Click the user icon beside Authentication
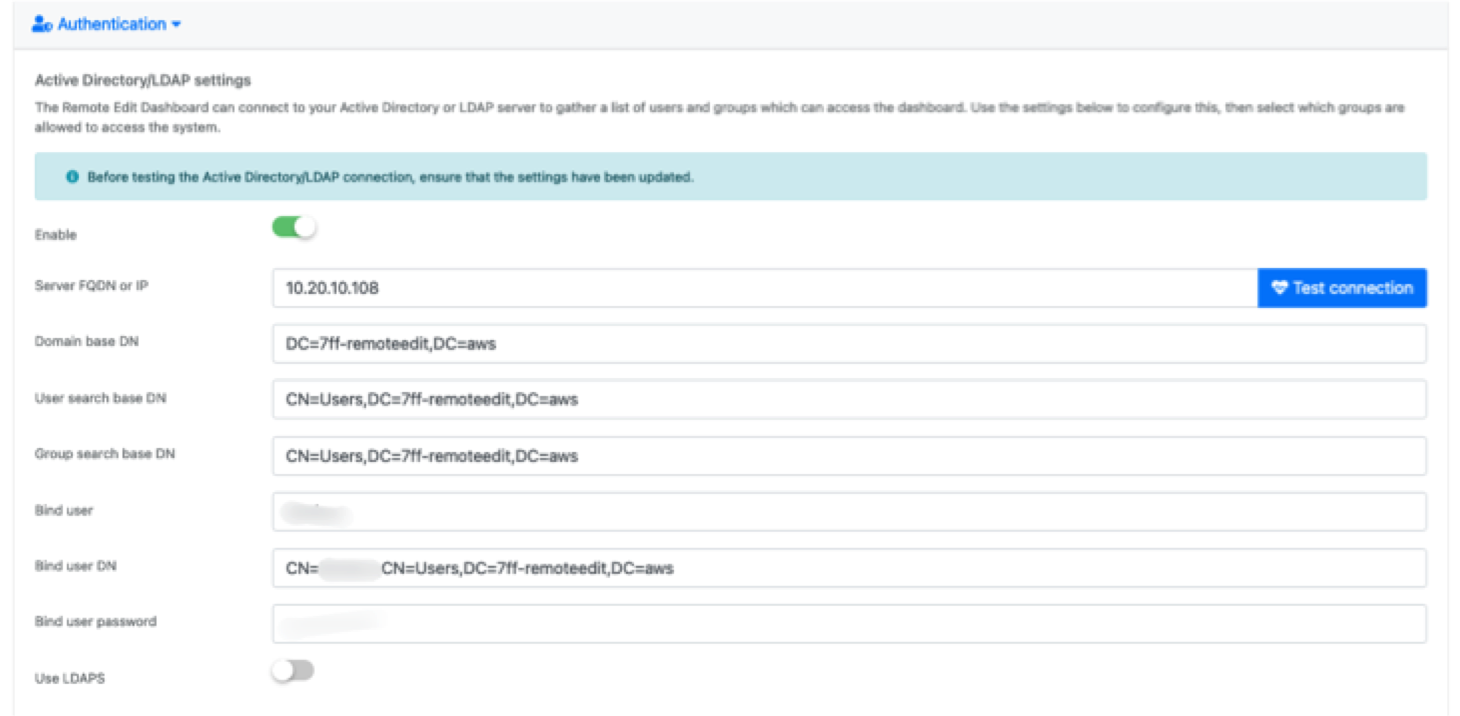 pos(42,24)
